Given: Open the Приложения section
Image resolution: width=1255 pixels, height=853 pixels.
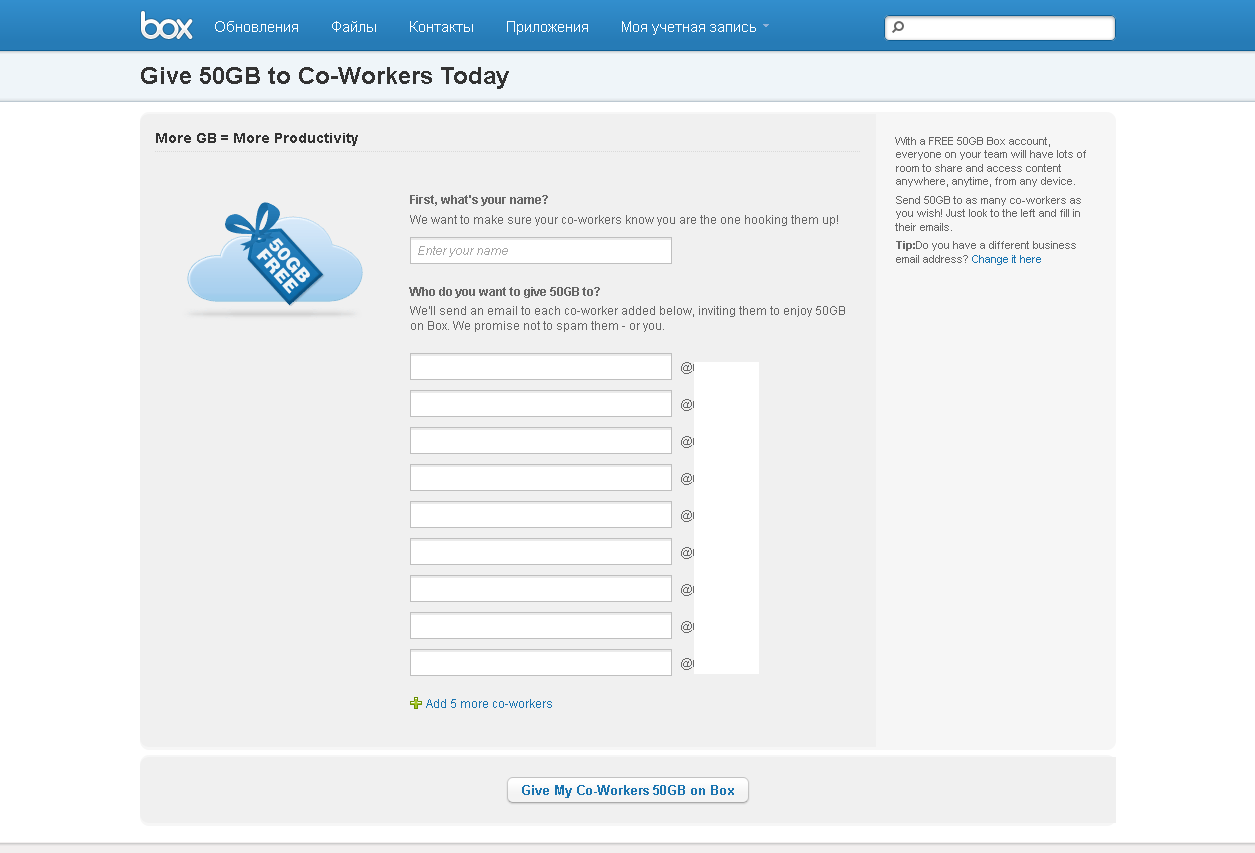Looking at the screenshot, I should click(547, 27).
